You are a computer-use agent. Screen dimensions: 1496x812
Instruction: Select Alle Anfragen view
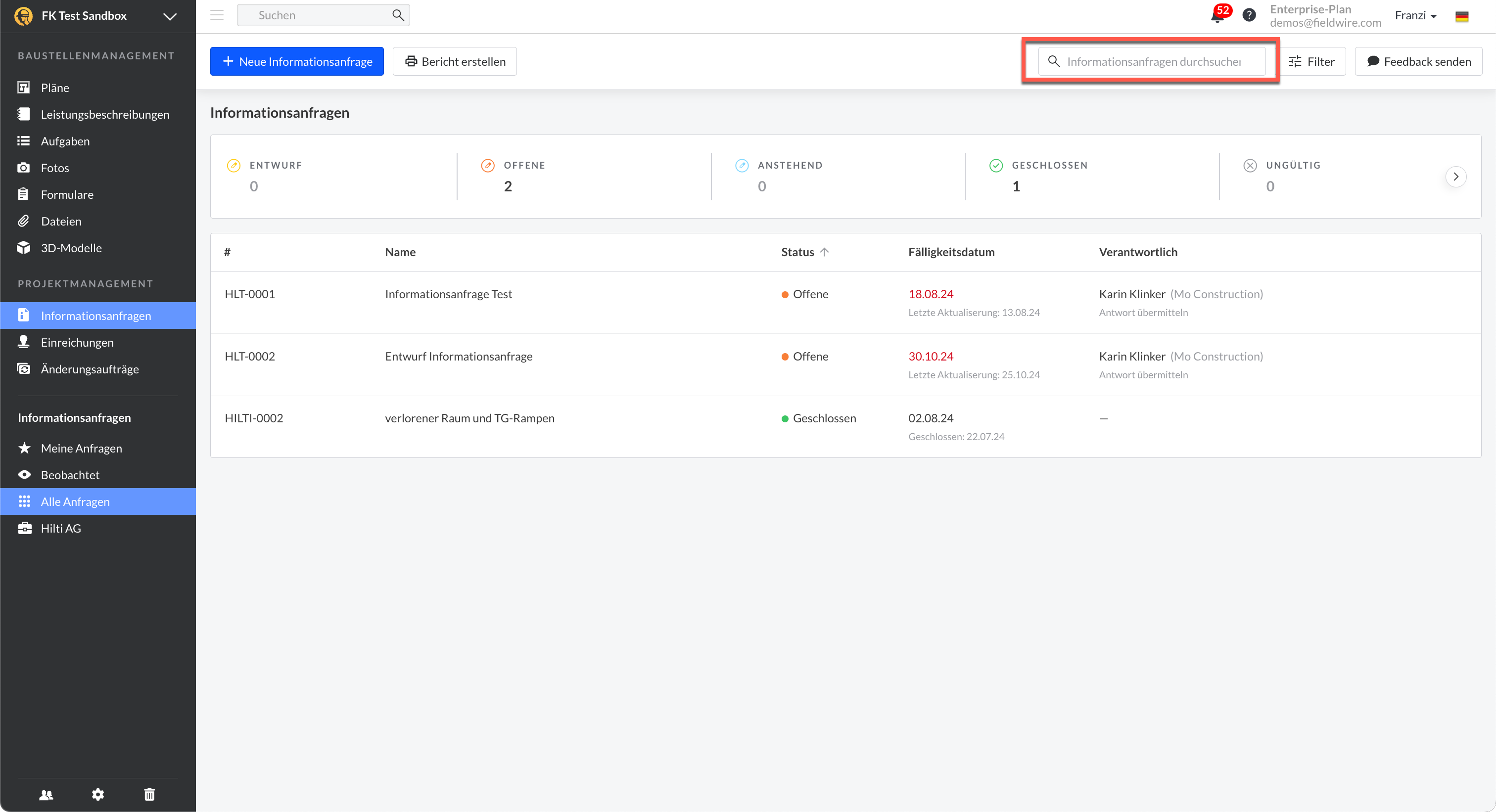click(97, 501)
